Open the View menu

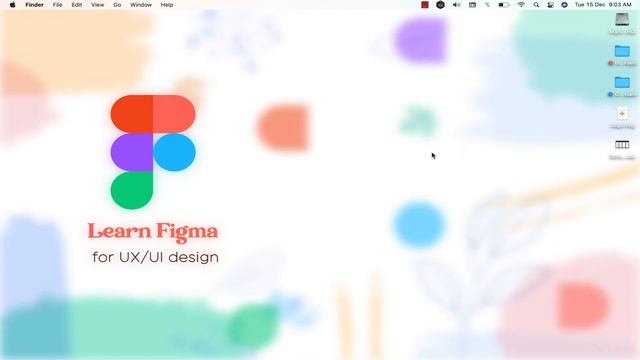[x=98, y=5]
